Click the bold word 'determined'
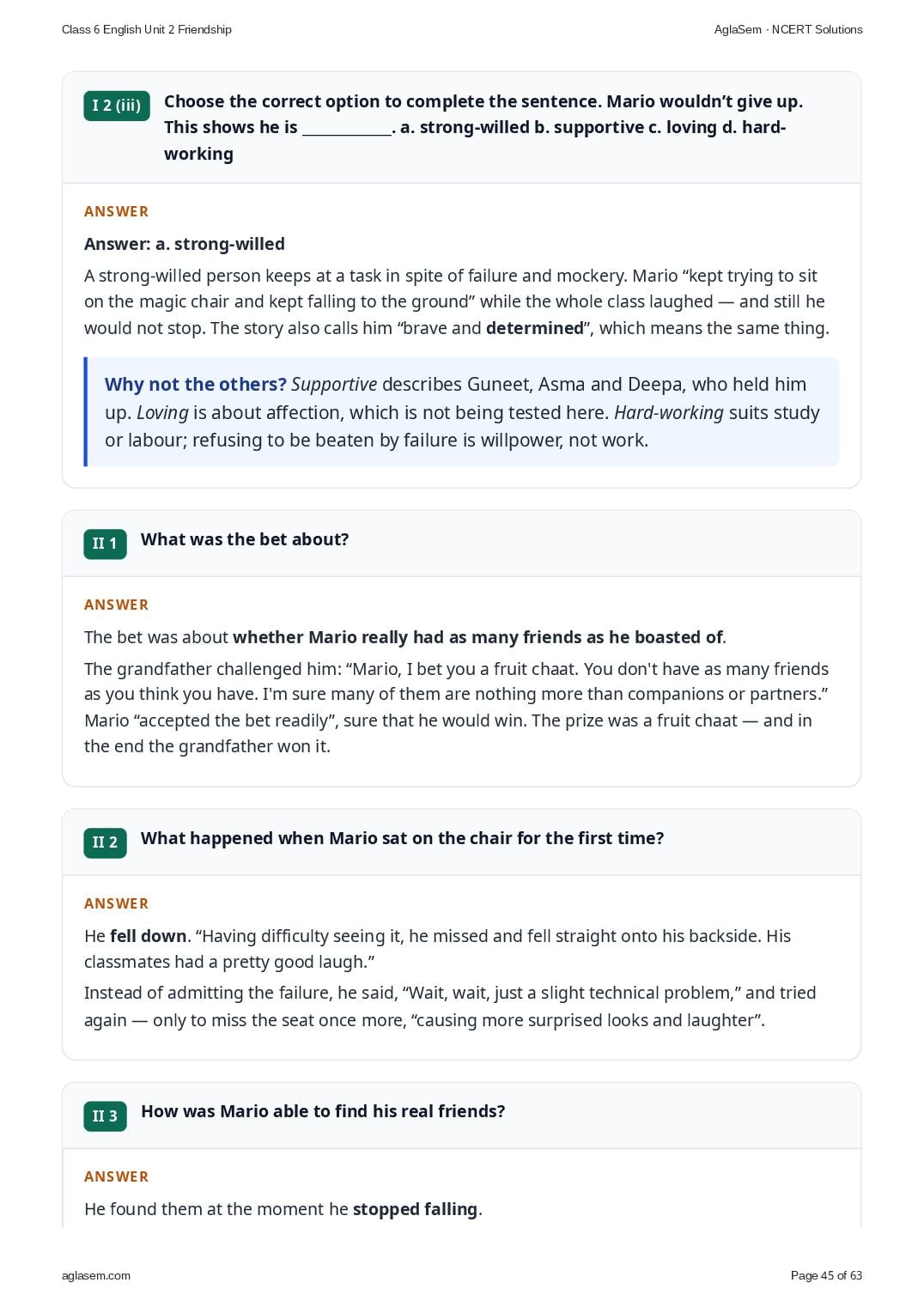 point(535,328)
